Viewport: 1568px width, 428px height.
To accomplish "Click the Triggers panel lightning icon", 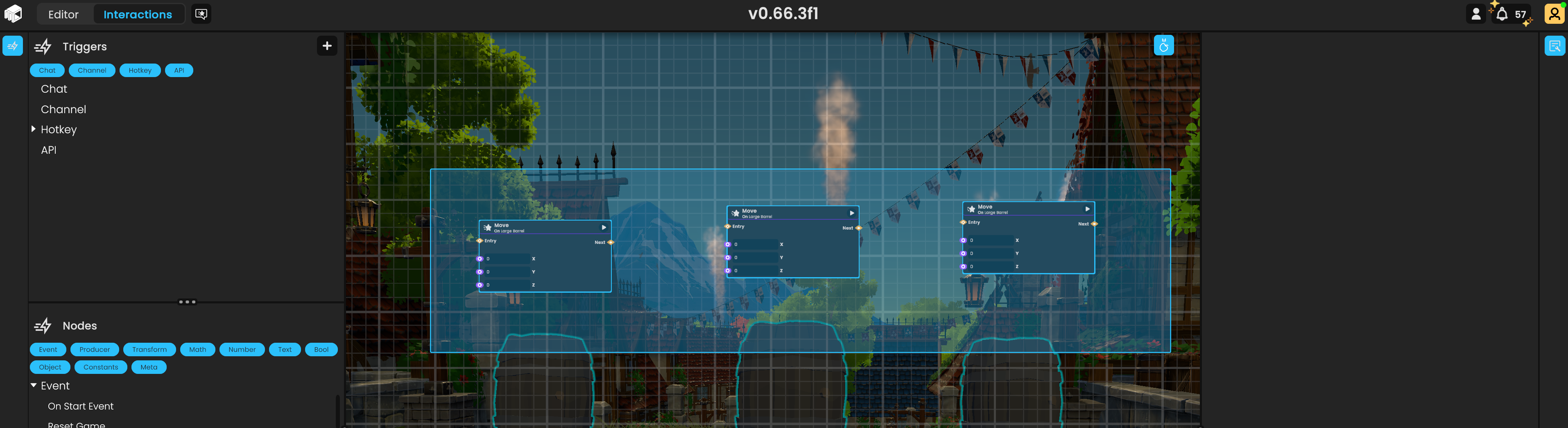I will click(43, 46).
